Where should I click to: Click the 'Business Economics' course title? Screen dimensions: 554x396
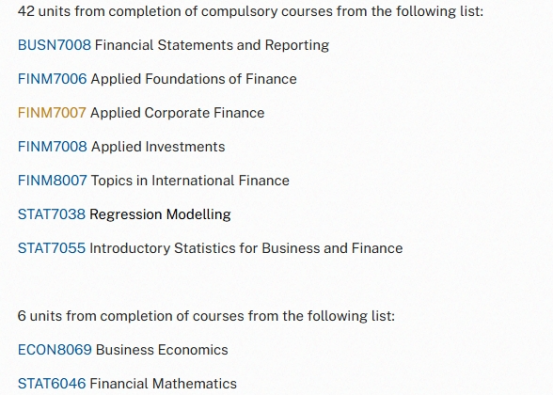pyautogui.click(x=162, y=350)
